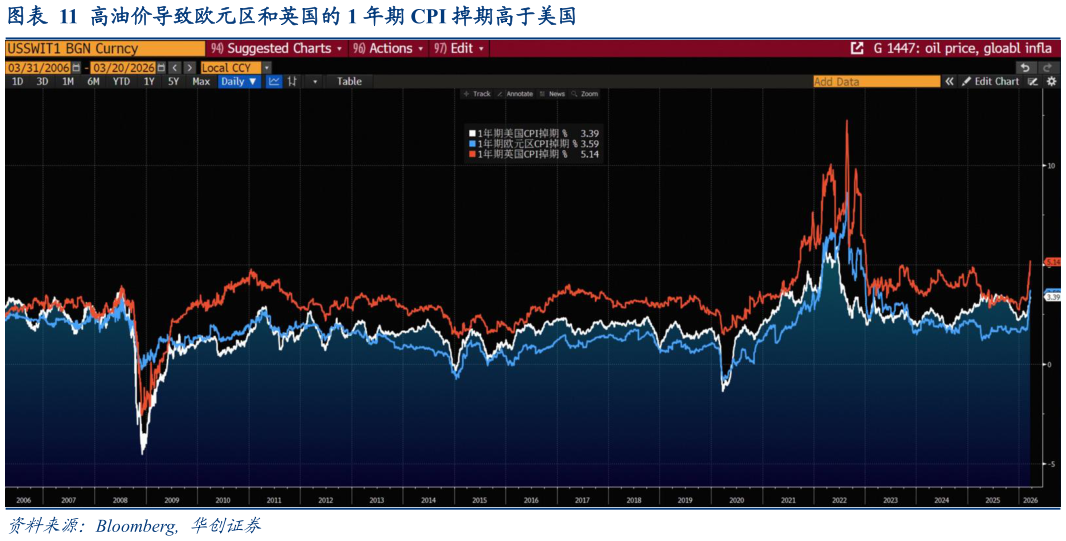Click blue Eurozone CPI swap legend swatch
The width and height of the screenshot is (1066, 541).
pos(472,144)
